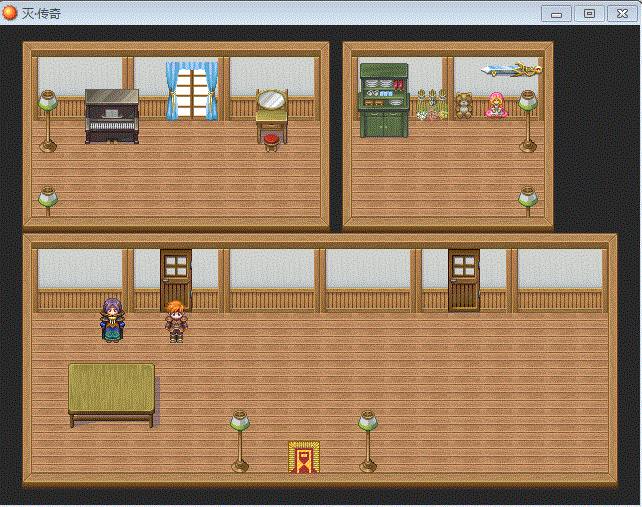Open the green dish cupboard
642x507 pixels.
point(384,100)
